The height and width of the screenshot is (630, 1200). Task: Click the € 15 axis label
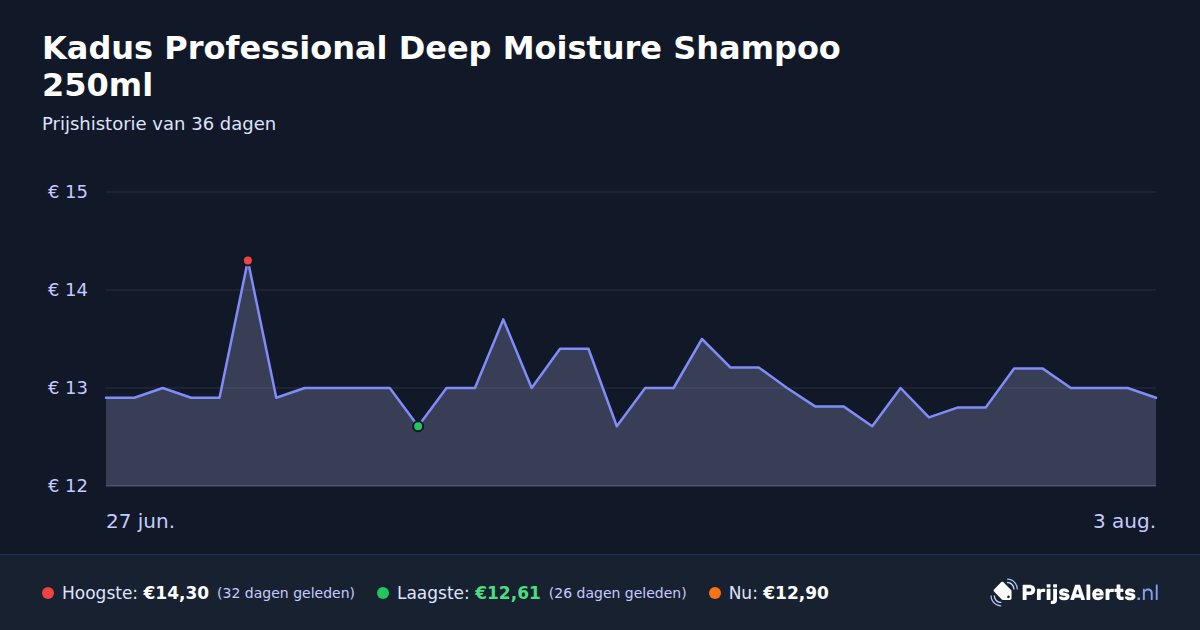[68, 192]
